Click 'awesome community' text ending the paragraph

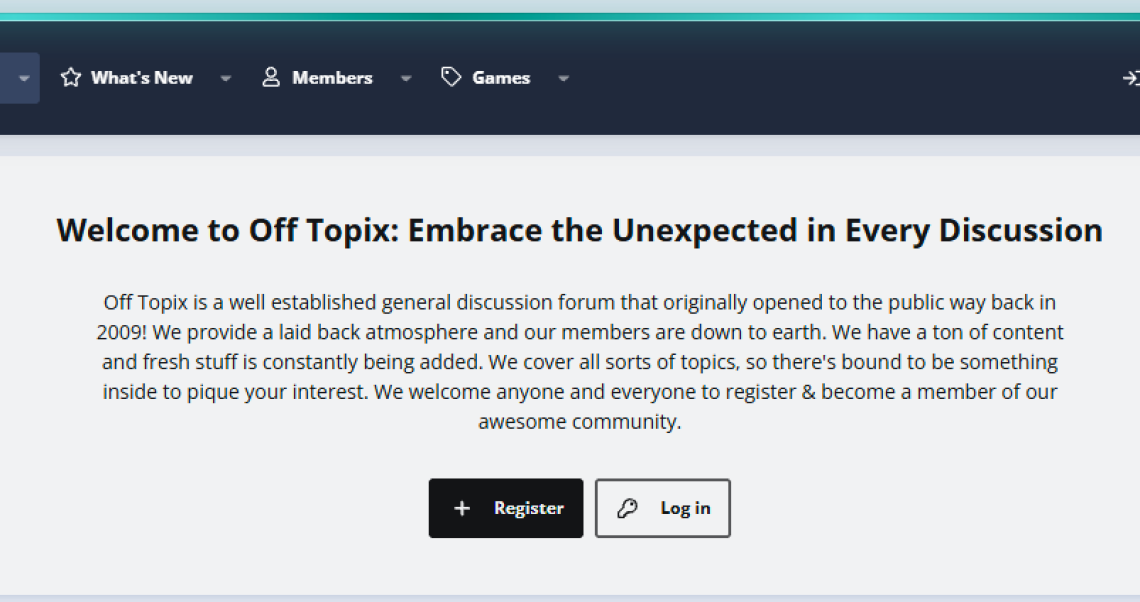click(x=579, y=422)
